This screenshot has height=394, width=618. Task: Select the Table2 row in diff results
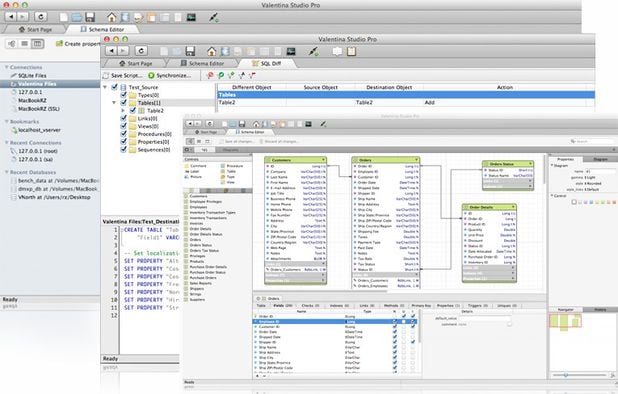point(406,102)
